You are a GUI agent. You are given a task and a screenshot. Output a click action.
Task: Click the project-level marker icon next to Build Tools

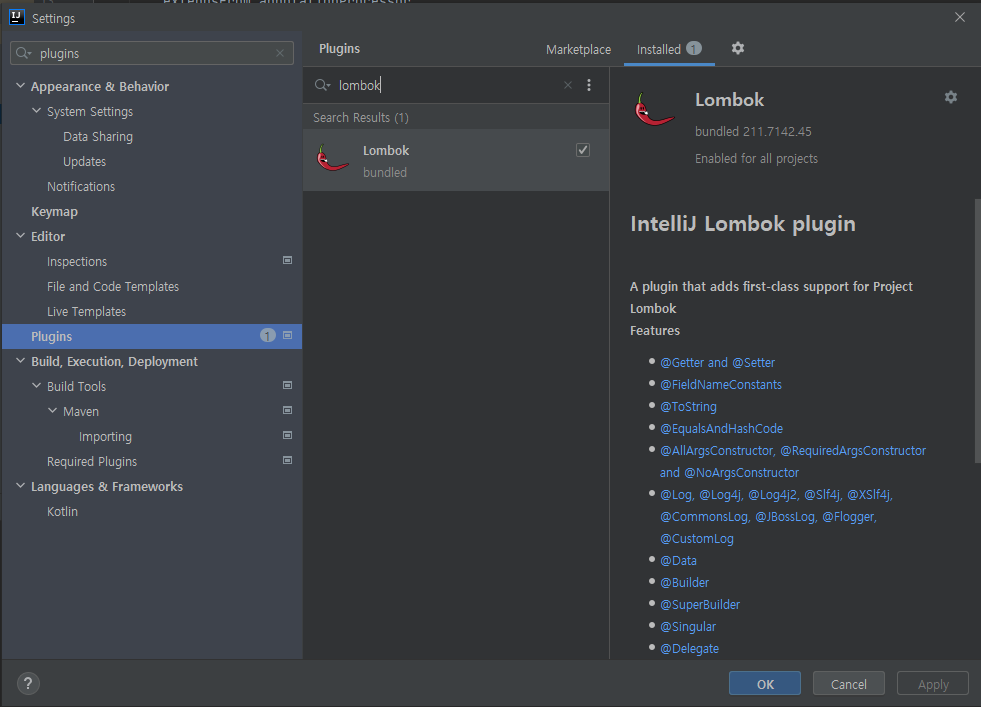coord(288,385)
